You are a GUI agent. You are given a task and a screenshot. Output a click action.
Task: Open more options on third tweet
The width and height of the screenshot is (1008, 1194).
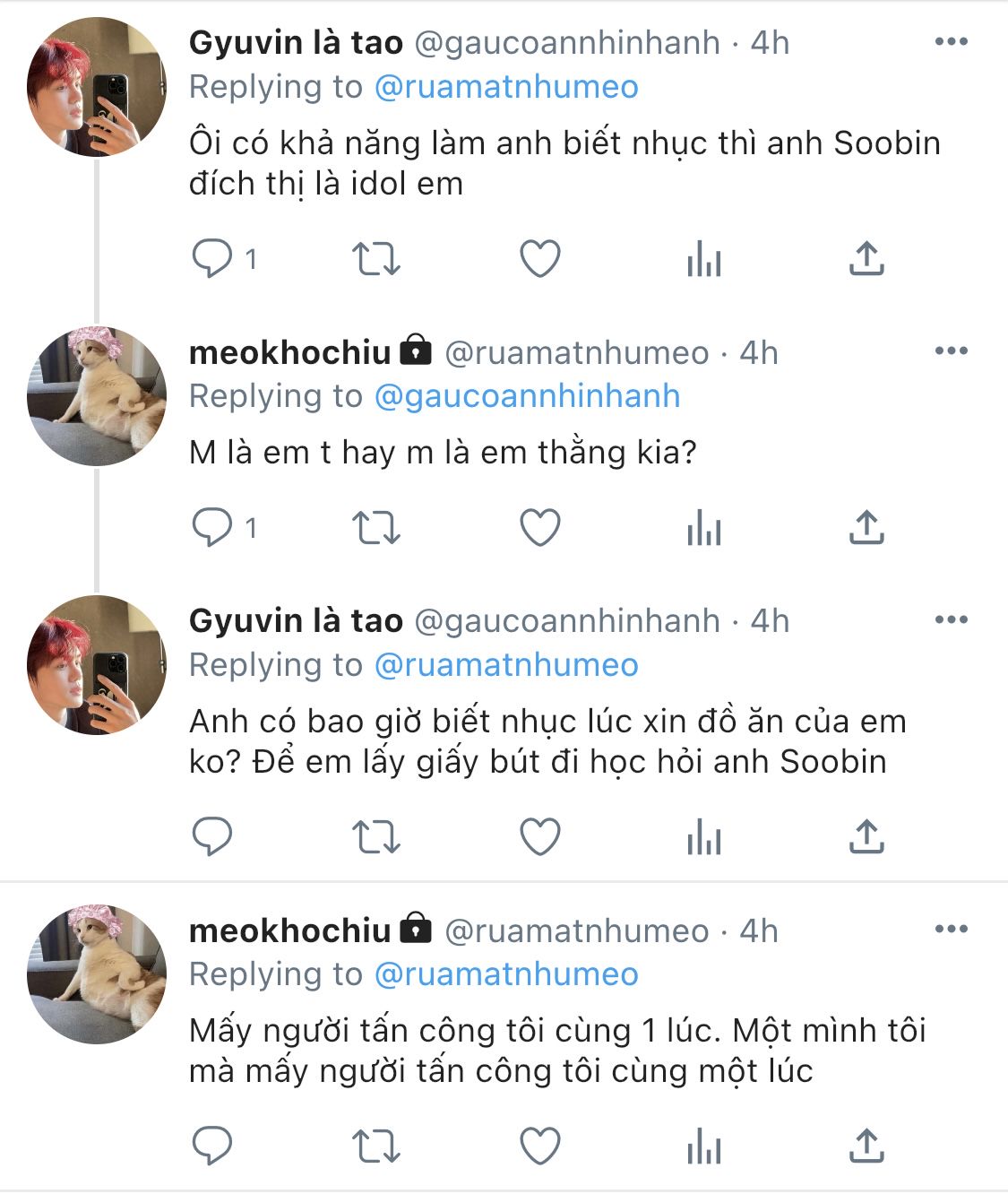[x=951, y=619]
